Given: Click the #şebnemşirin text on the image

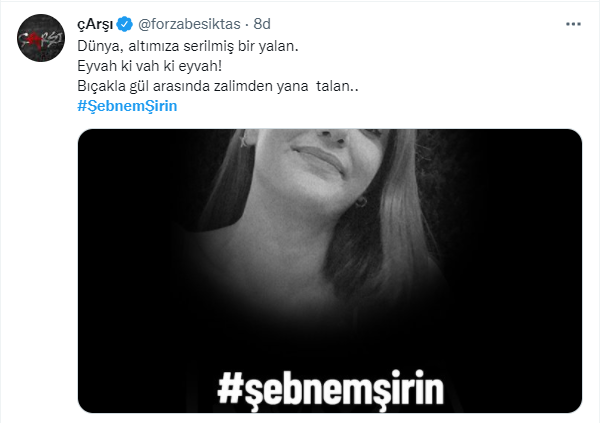Looking at the screenshot, I should [x=330, y=388].
